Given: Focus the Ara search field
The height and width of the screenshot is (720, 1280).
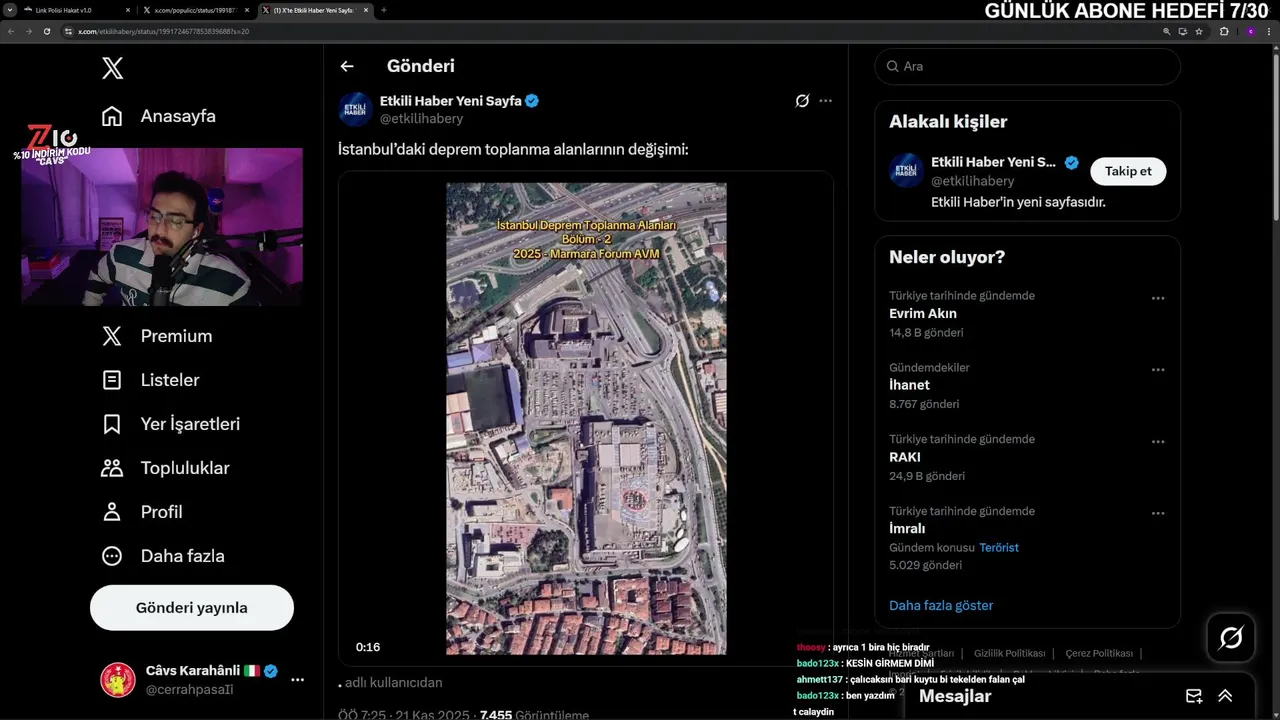Looking at the screenshot, I should [x=1027, y=66].
